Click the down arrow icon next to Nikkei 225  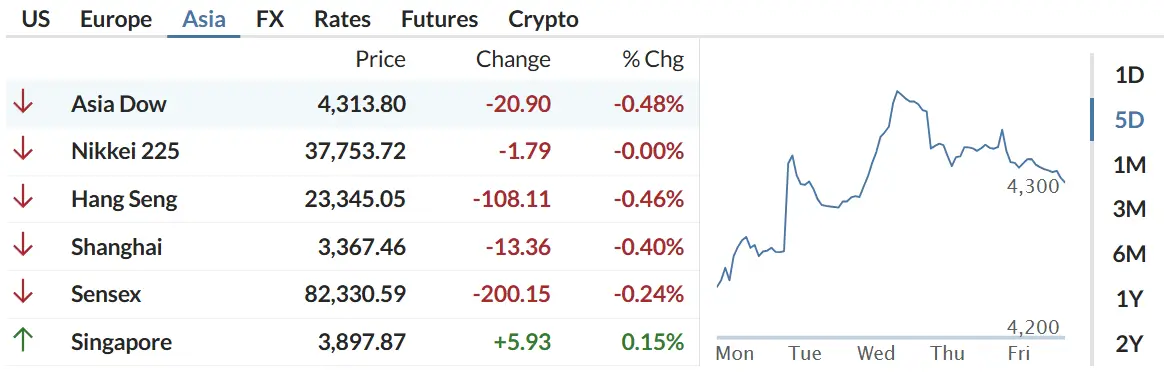click(x=23, y=151)
